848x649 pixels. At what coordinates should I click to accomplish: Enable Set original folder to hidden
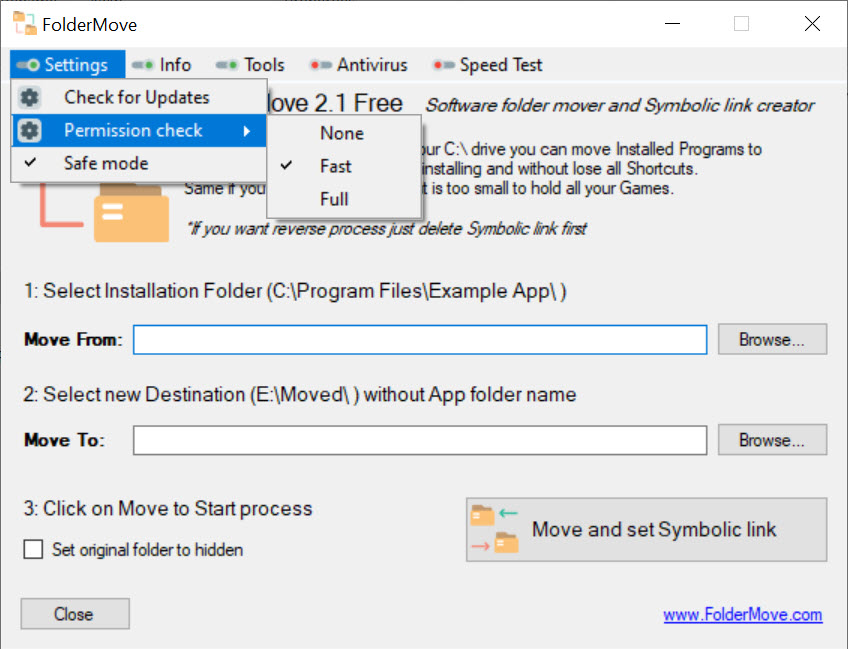click(34, 549)
